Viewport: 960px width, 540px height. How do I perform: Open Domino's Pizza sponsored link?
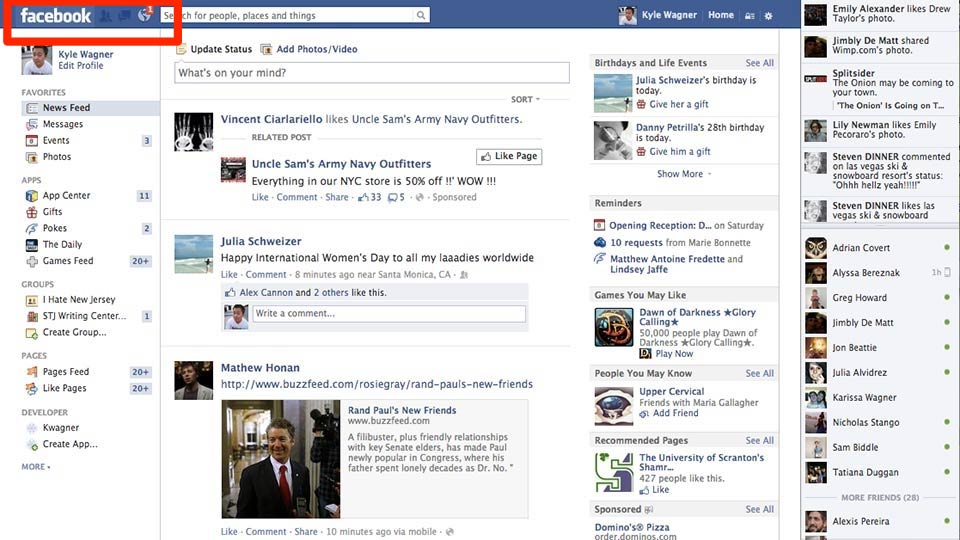point(632,527)
